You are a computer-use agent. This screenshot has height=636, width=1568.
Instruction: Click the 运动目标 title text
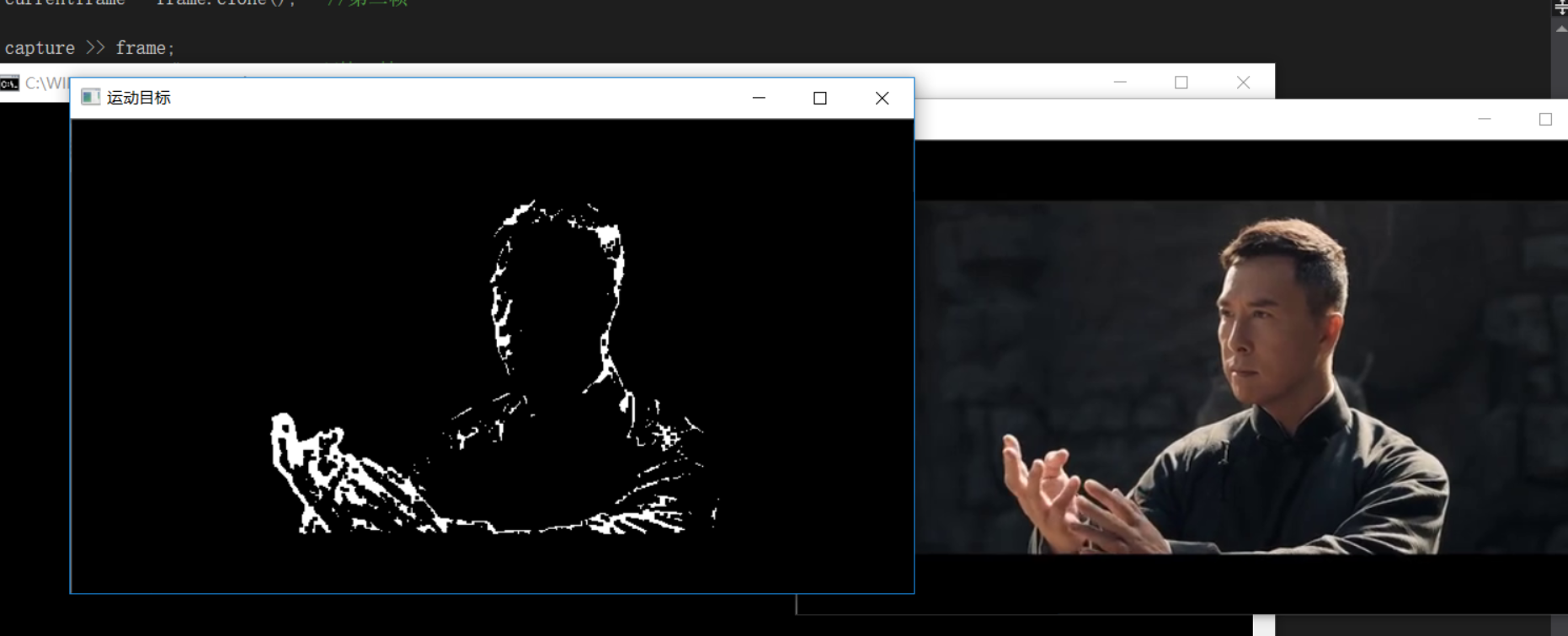(x=139, y=98)
